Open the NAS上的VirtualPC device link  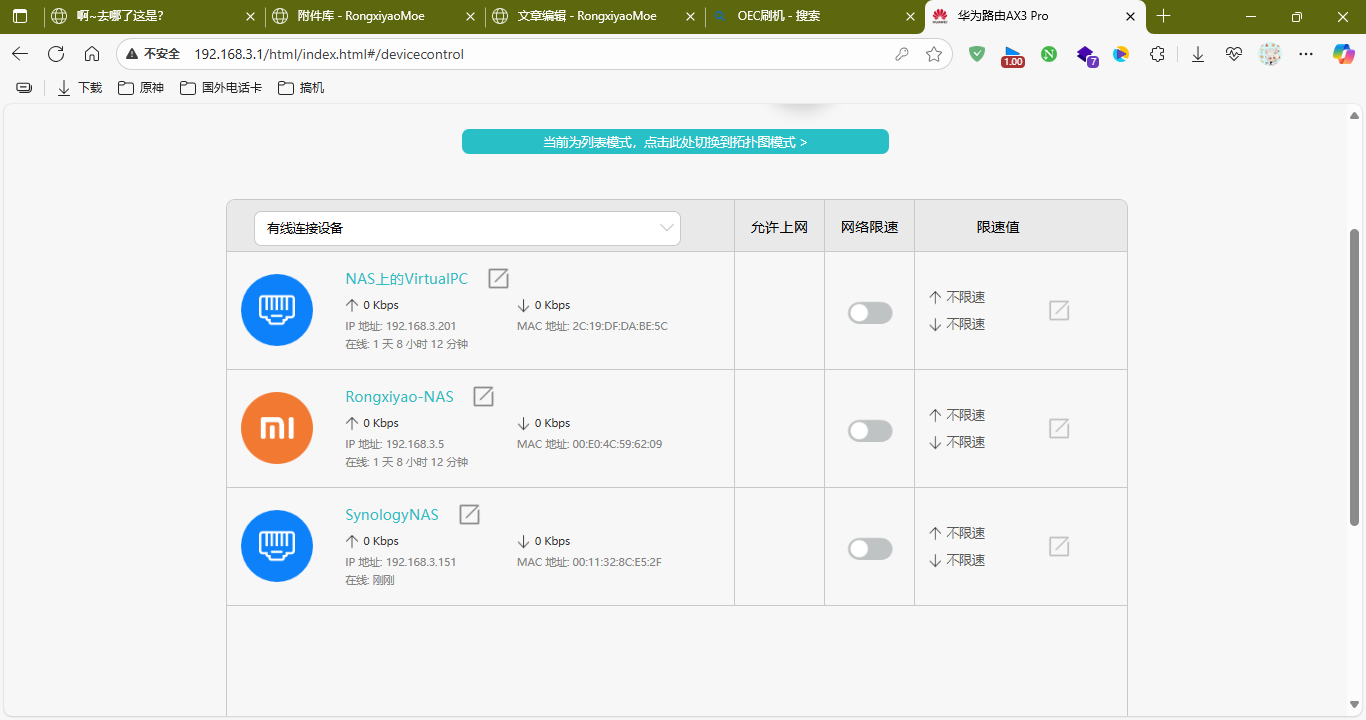(406, 279)
